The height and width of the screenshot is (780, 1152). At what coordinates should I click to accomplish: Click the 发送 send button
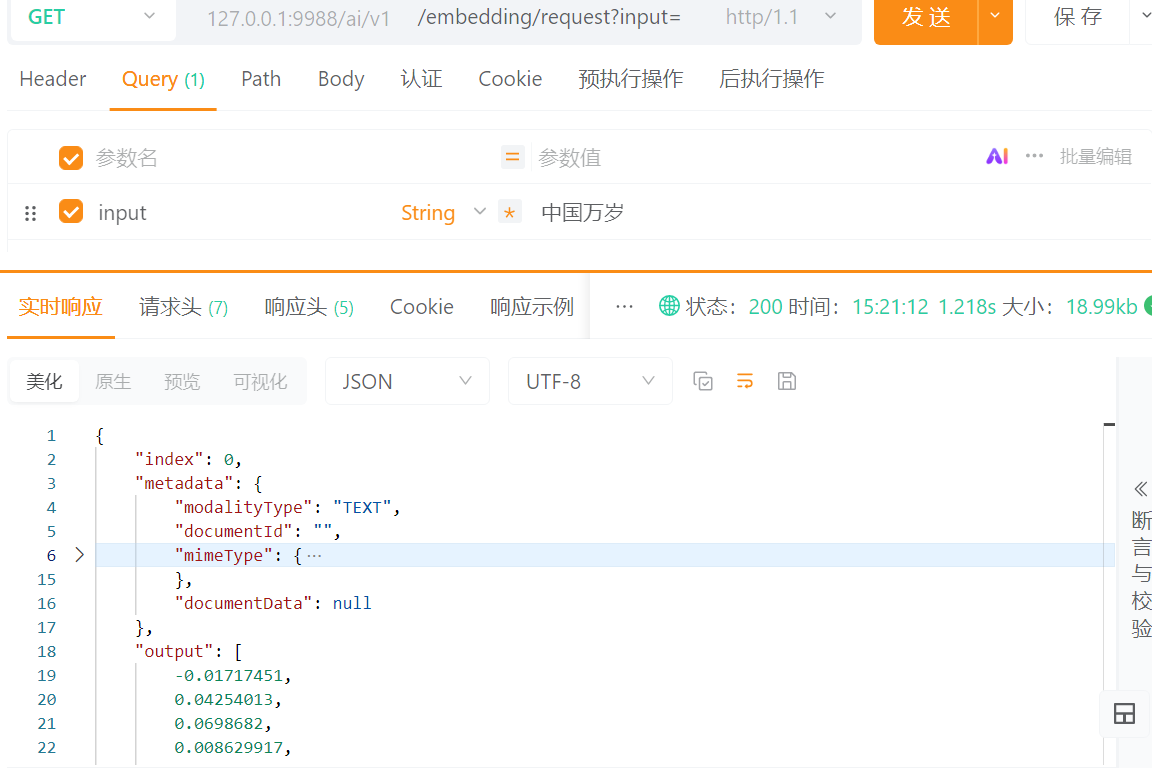point(924,17)
